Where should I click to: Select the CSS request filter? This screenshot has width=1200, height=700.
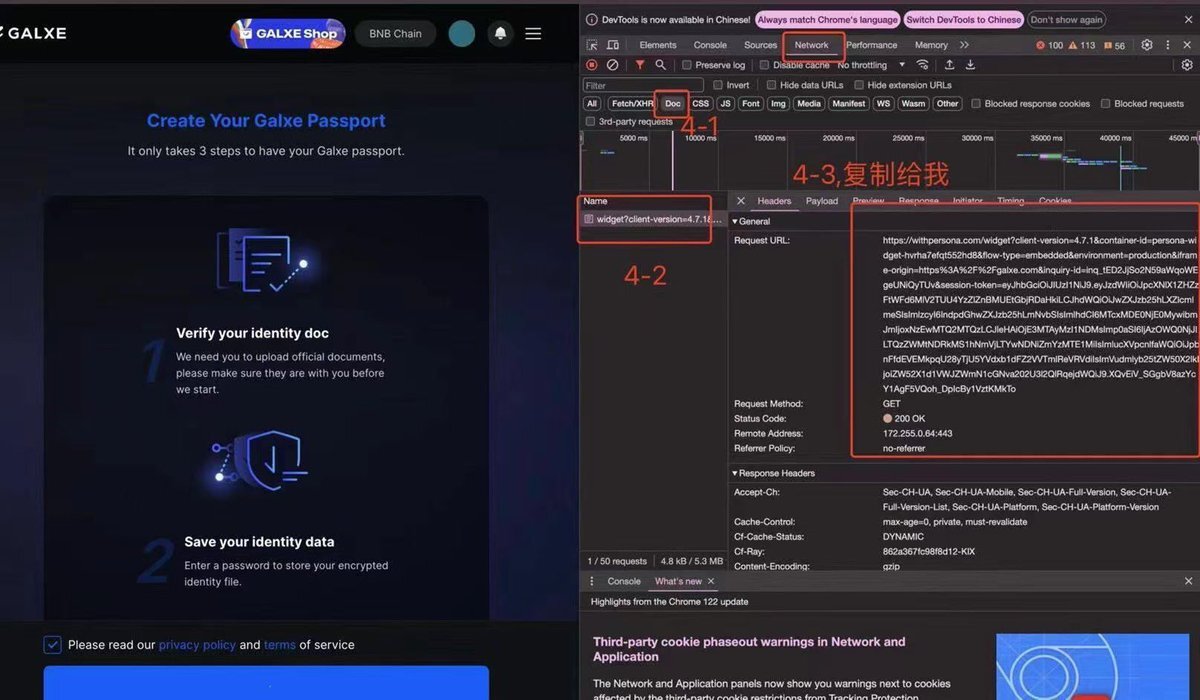point(701,103)
